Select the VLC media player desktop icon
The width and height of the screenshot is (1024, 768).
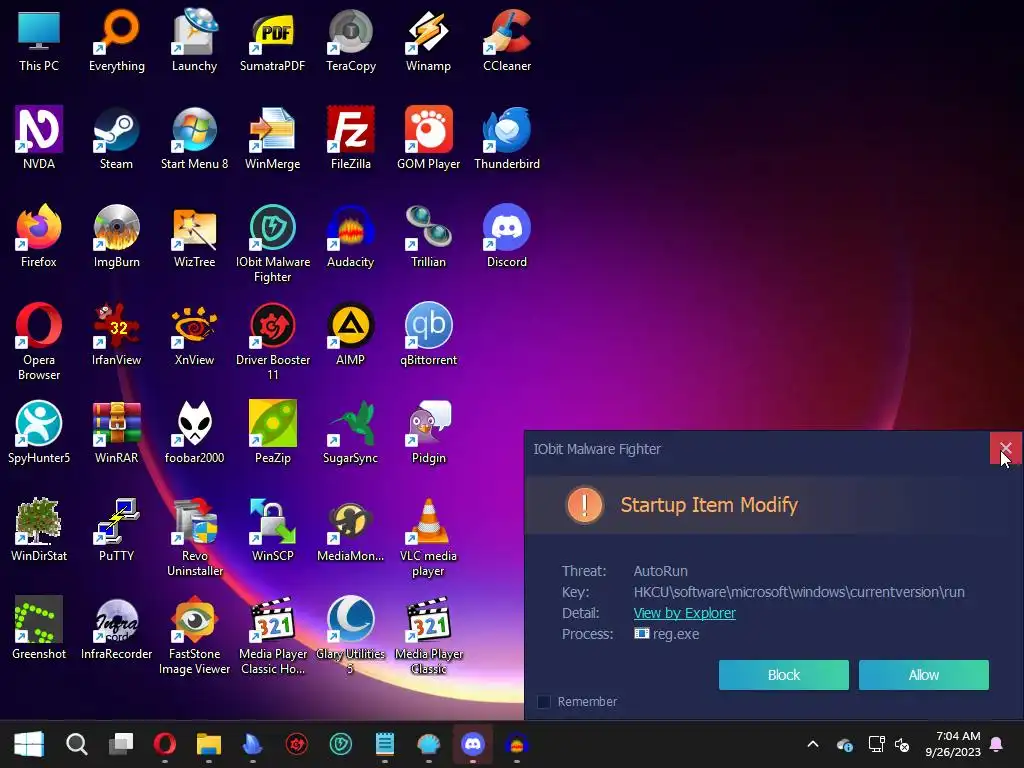tap(428, 537)
